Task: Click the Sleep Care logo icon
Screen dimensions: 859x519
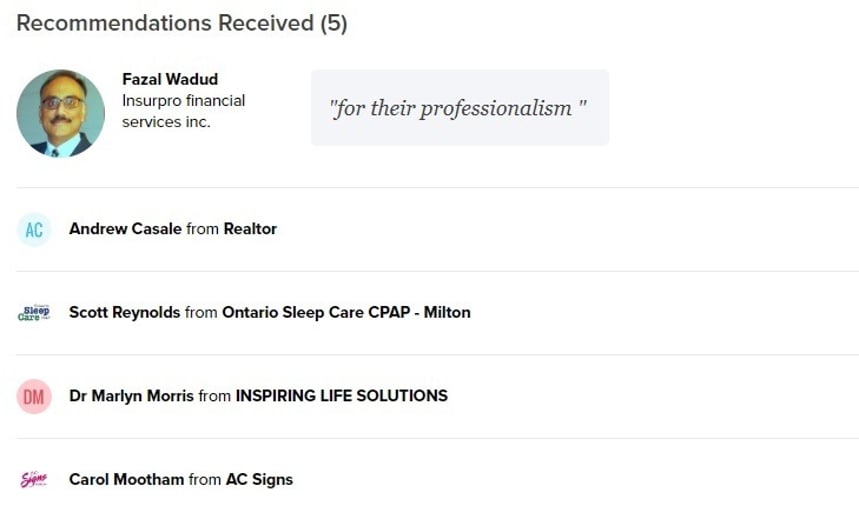Action: pyautogui.click(x=34, y=312)
